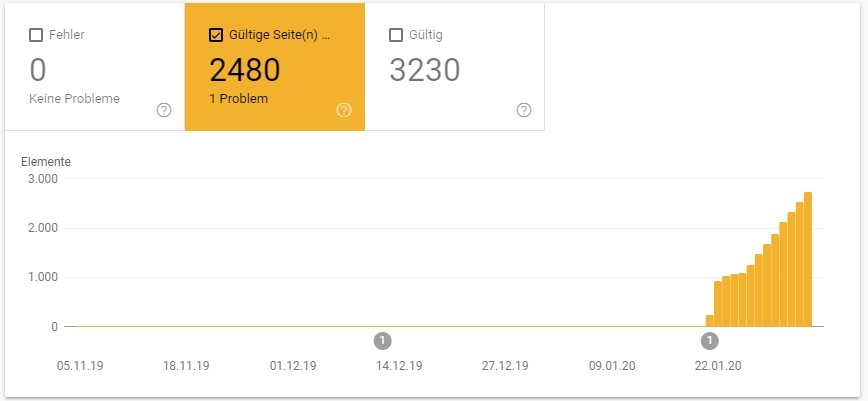Click help icon in orange warnings card

point(344,110)
